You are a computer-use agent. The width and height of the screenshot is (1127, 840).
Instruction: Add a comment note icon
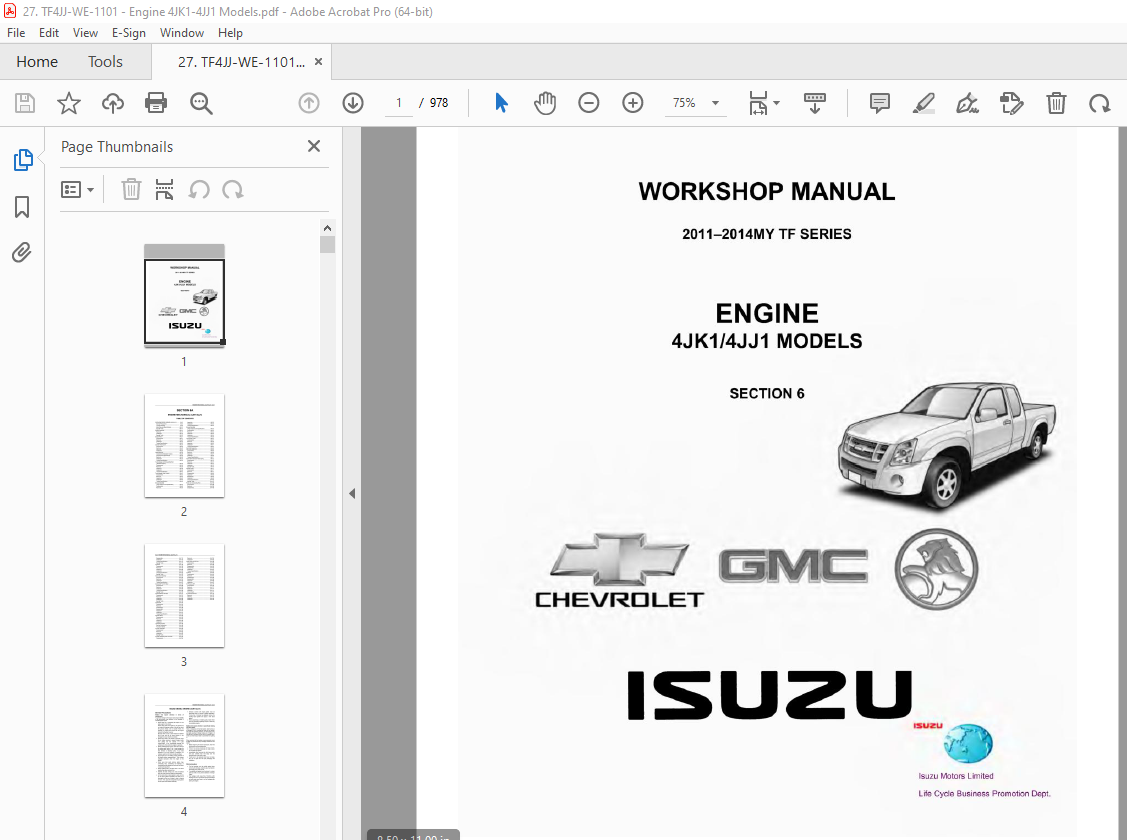880,103
